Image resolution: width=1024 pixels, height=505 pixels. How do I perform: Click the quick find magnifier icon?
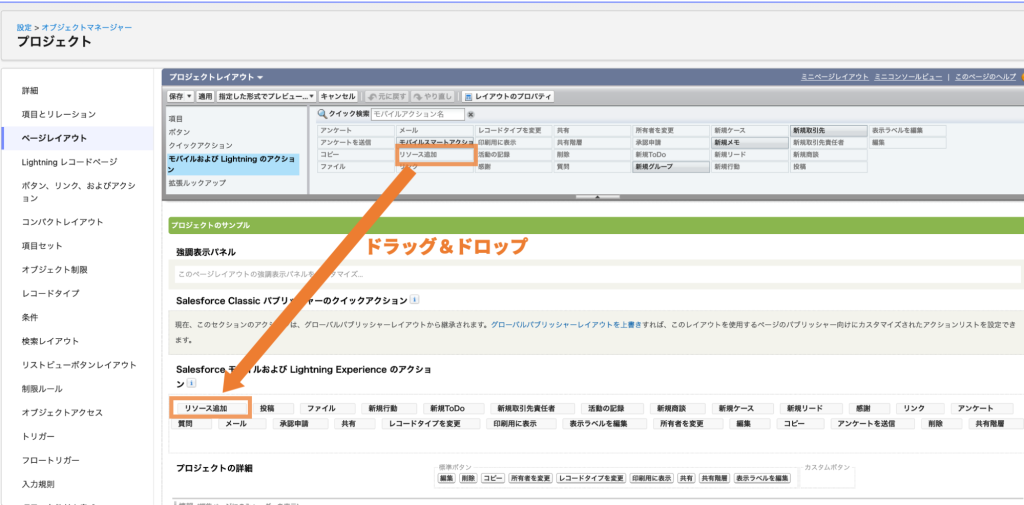[323, 115]
